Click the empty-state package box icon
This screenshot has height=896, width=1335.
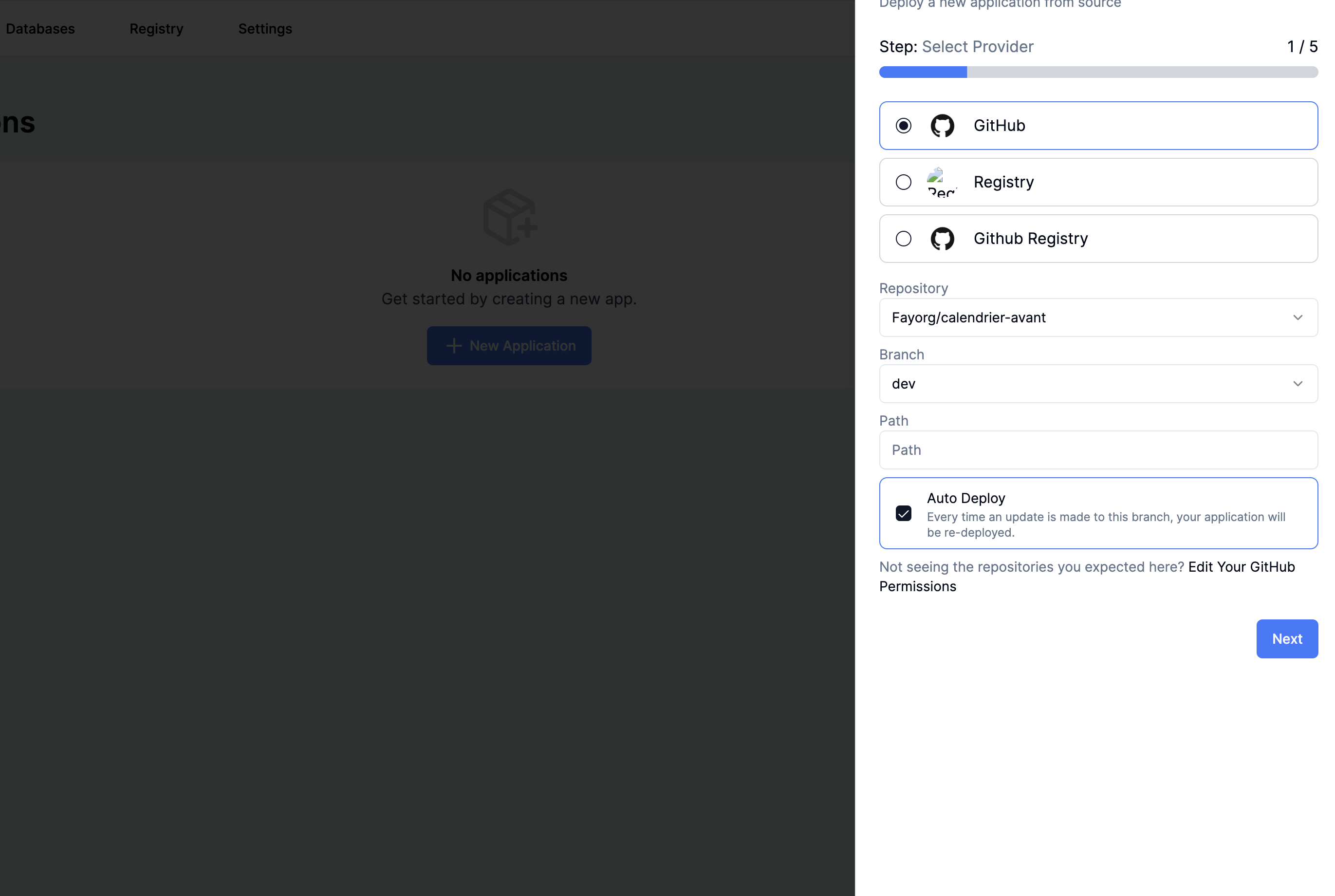(509, 217)
